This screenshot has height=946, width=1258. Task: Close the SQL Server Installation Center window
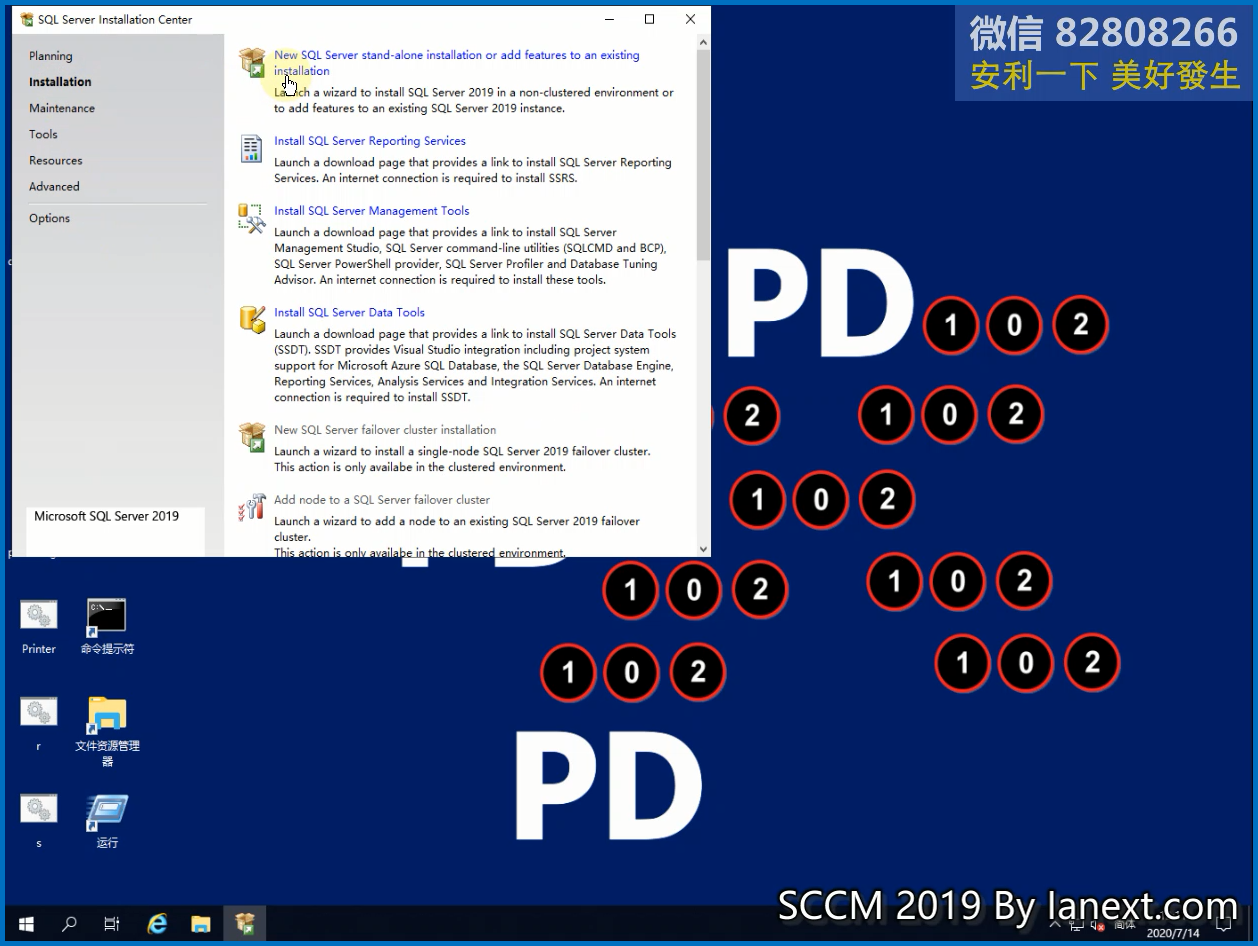click(x=690, y=19)
